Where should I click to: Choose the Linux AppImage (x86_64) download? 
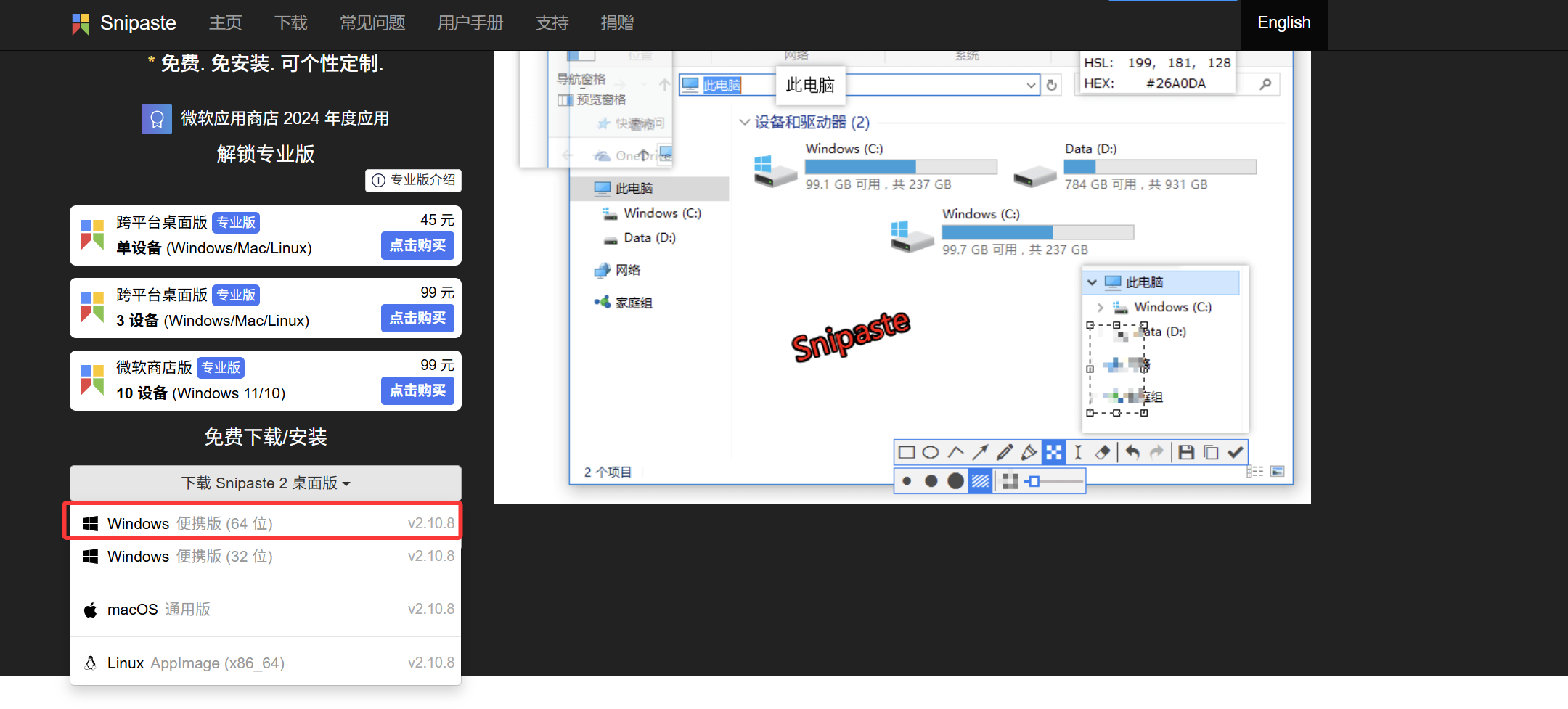266,663
